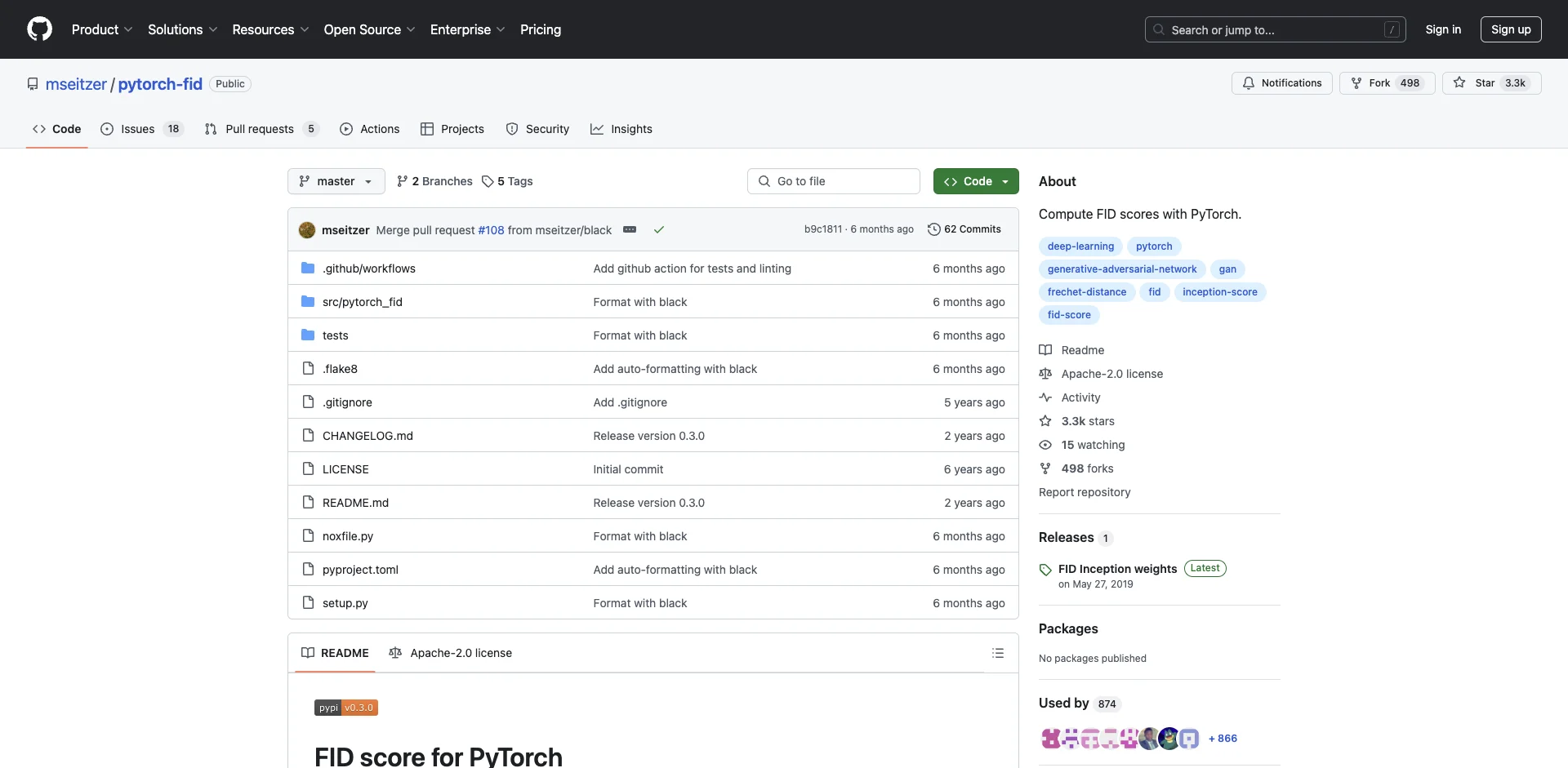Open mseitzer user profile link
This screenshot has width=1568, height=768.
click(76, 84)
